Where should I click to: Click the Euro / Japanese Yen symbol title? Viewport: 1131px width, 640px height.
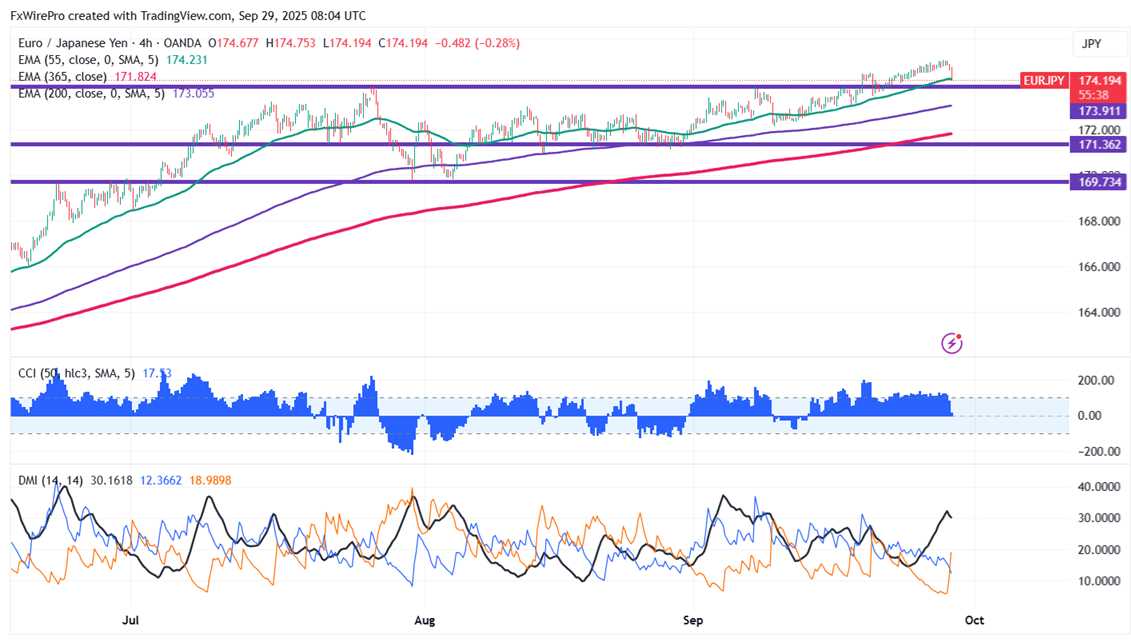tap(76, 43)
